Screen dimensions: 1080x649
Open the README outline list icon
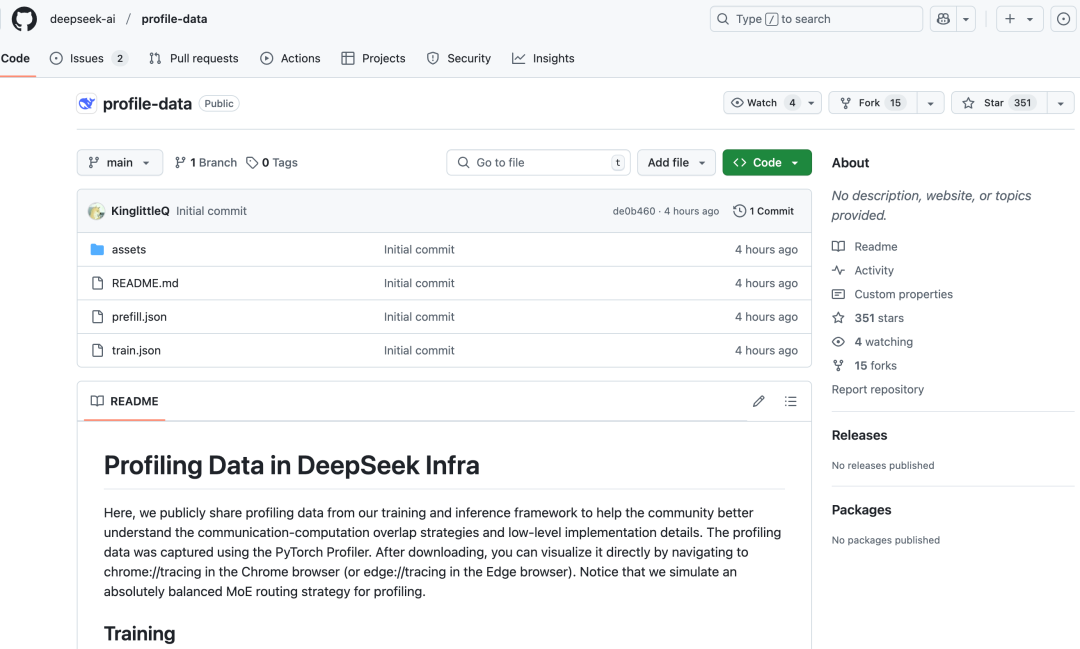pyautogui.click(x=790, y=401)
